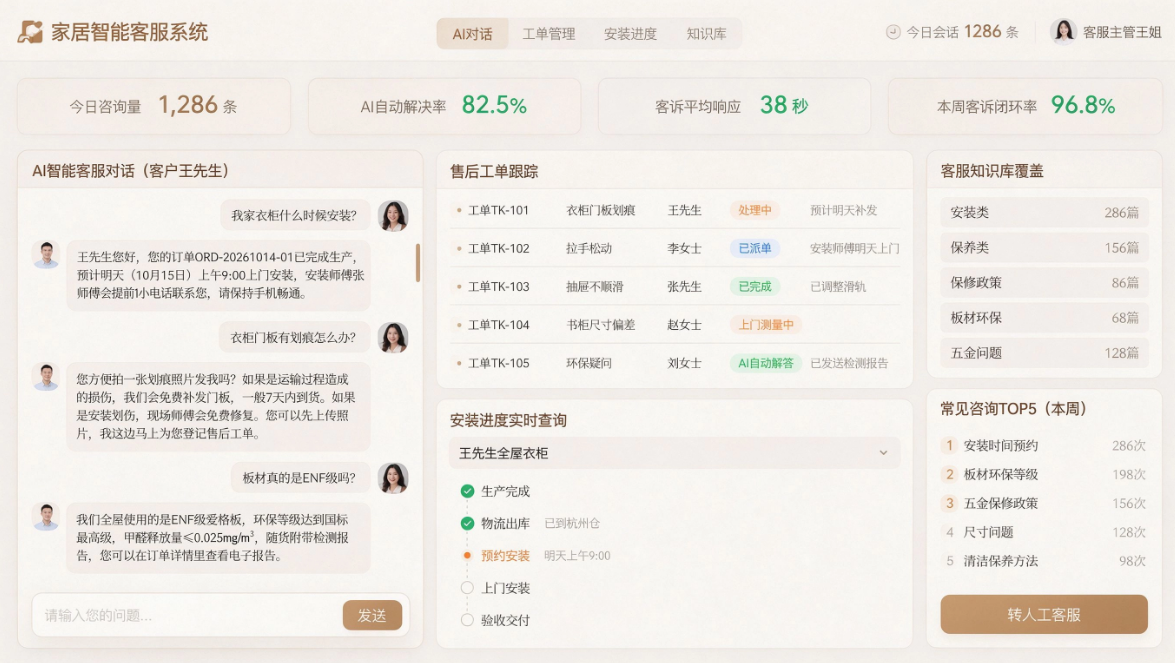Click customer avatar next to 我家衣柜什么时候安装?
The image size is (1175, 663).
click(393, 216)
